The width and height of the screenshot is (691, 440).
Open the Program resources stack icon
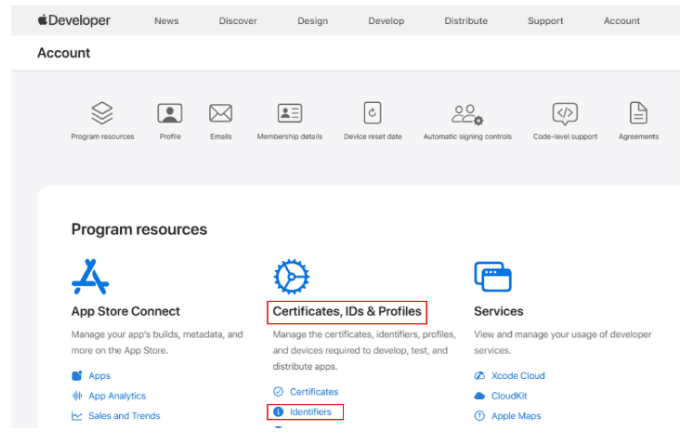point(102,113)
